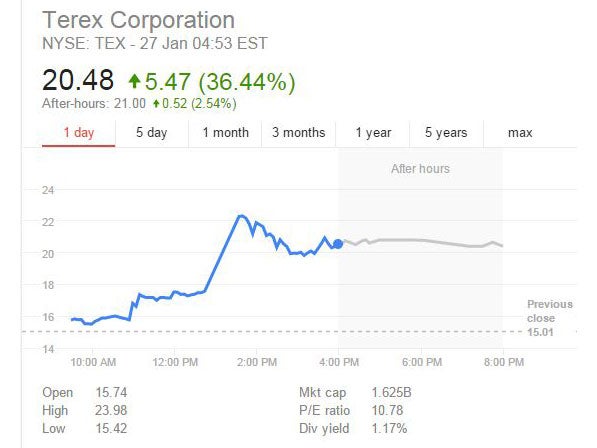Select the 1 day tab
The image size is (597, 448).
78,133
